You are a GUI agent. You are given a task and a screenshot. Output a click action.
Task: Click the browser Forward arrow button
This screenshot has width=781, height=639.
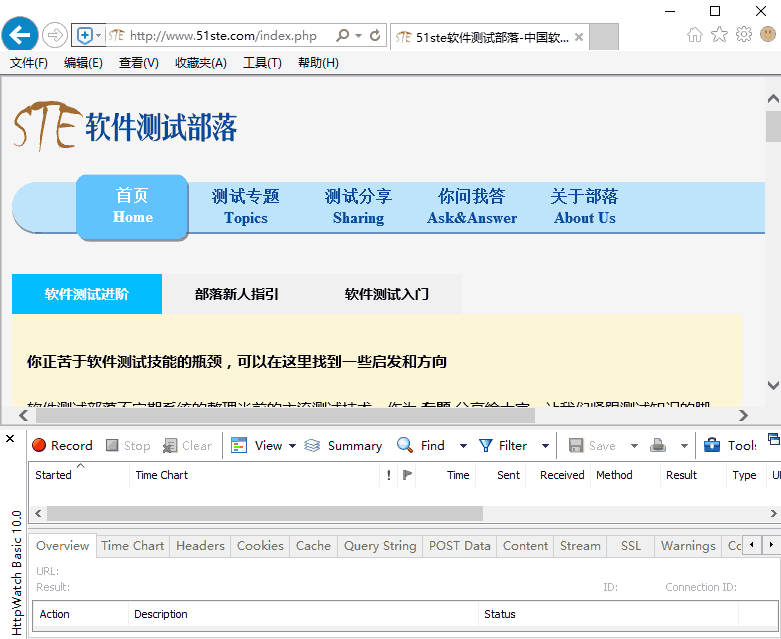55,35
